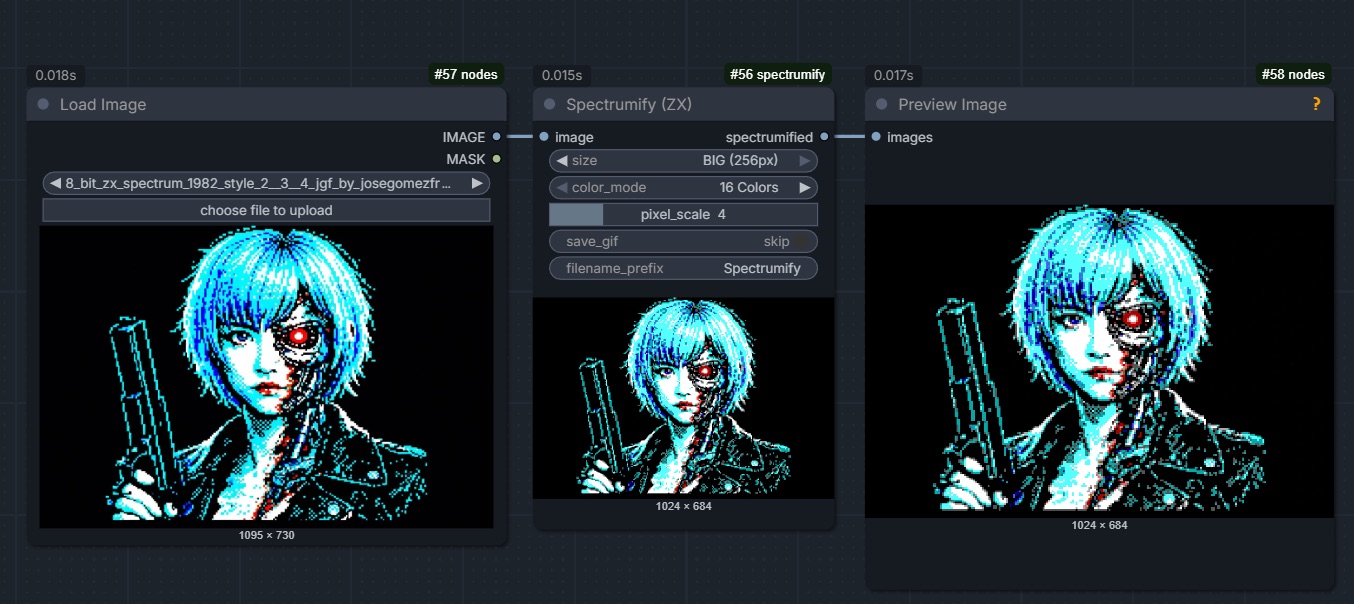Click the image input socket on Spectrumify

point(544,137)
